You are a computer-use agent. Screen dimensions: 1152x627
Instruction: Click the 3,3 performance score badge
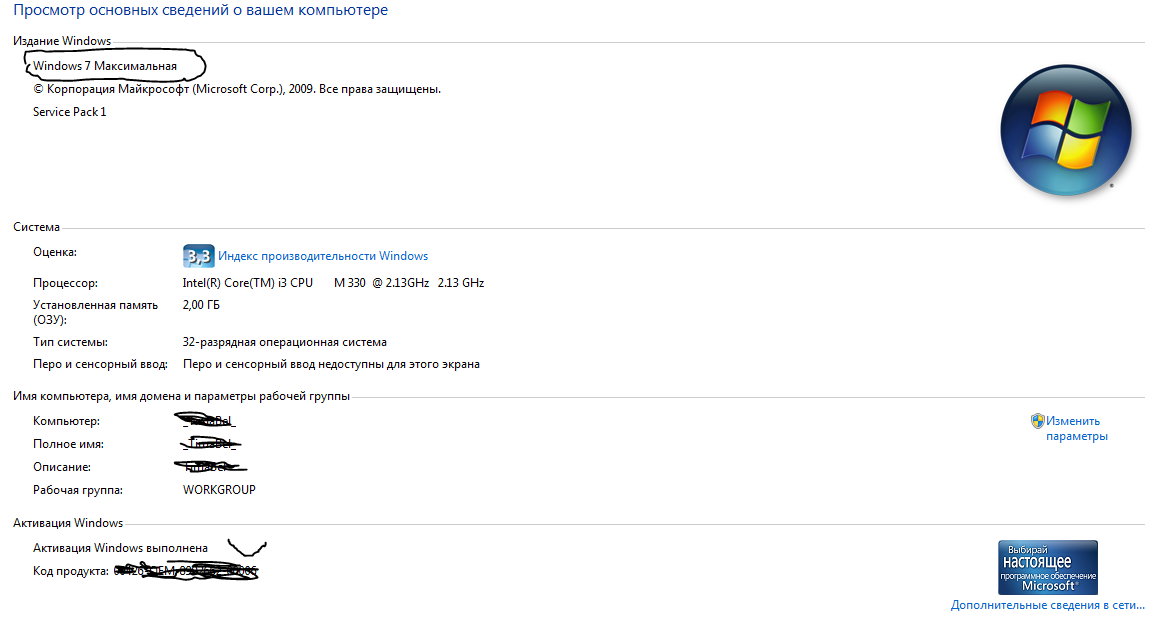coord(198,256)
